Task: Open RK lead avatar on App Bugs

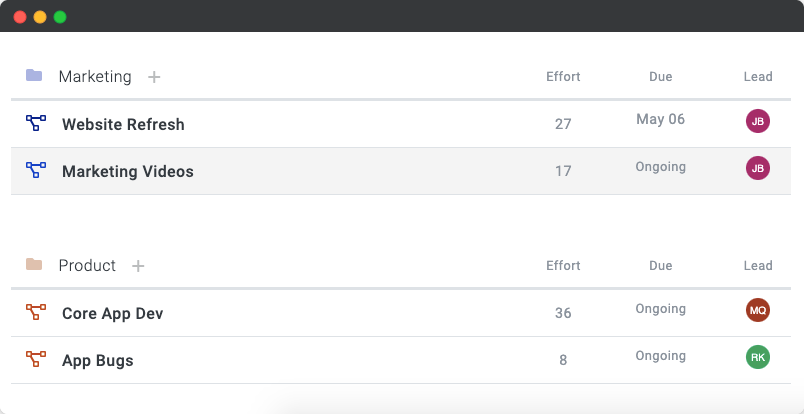Action: (x=757, y=357)
